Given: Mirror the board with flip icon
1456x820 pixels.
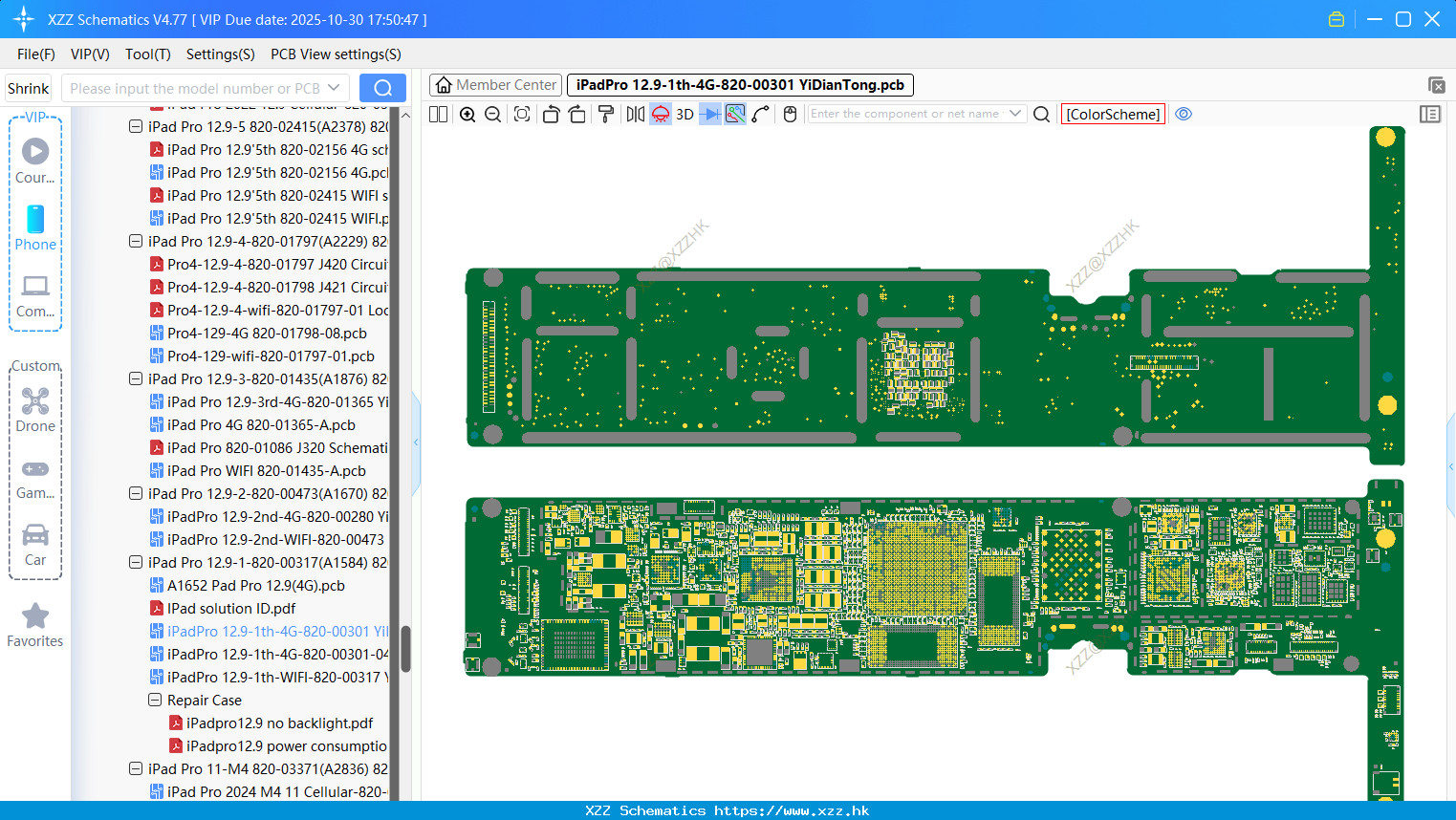Looking at the screenshot, I should pyautogui.click(x=636, y=114).
